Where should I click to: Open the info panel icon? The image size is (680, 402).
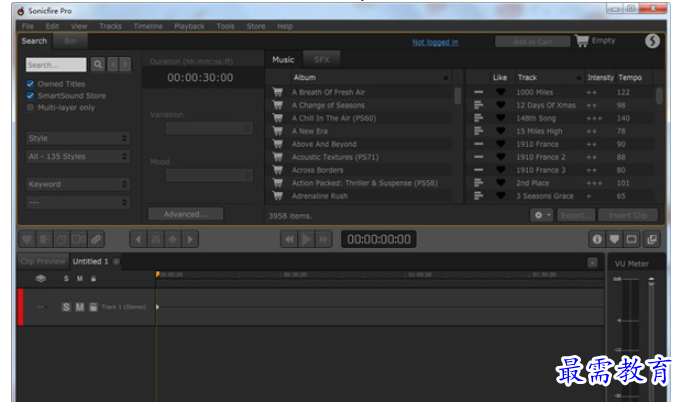pos(597,239)
